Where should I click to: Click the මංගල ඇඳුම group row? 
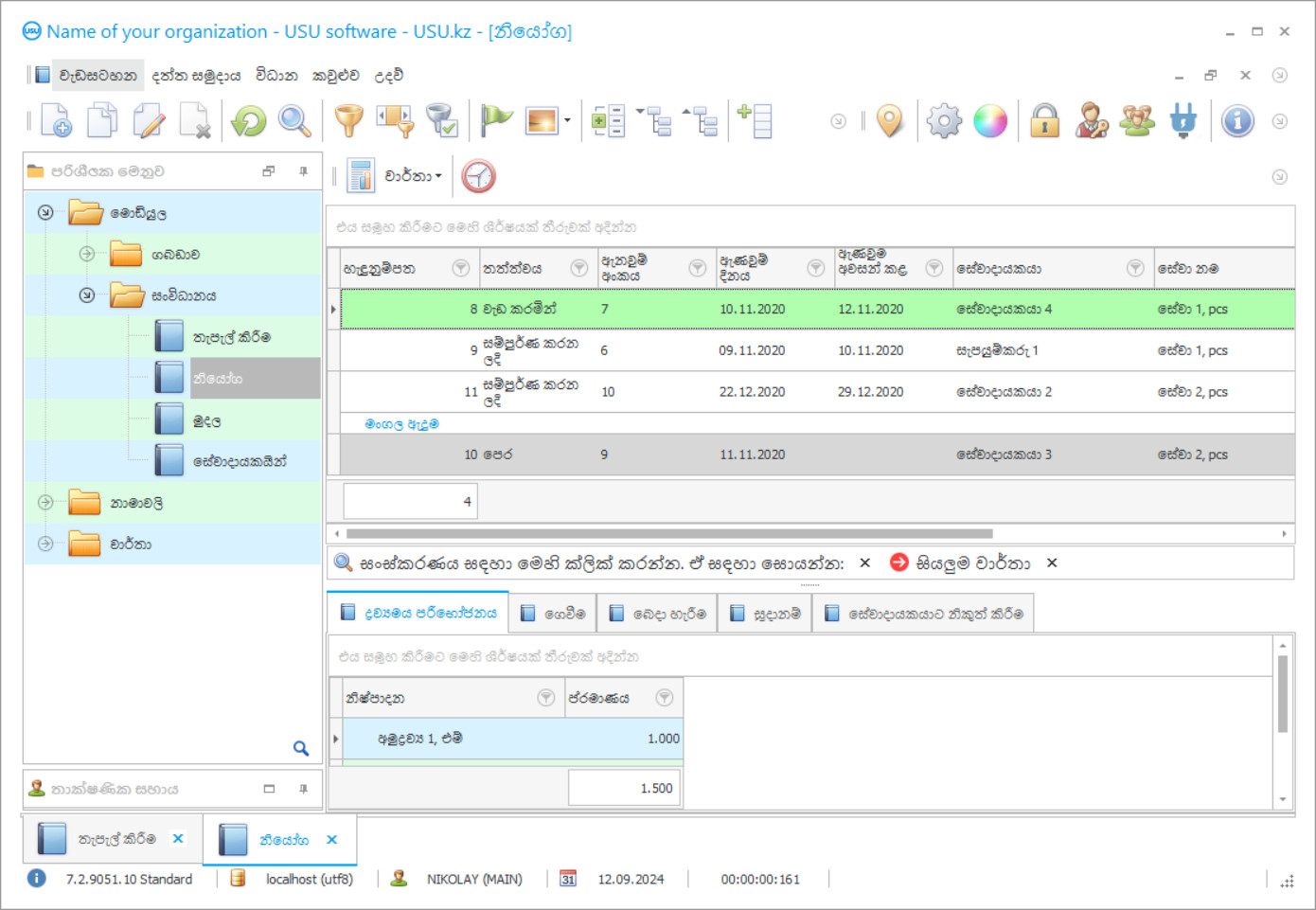coord(401,423)
